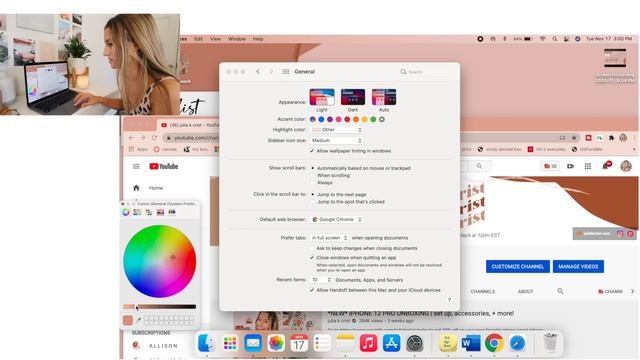This screenshot has width=640, height=360.
Task: Adjust the brightness slider in Colors panel
Action: coord(160,307)
